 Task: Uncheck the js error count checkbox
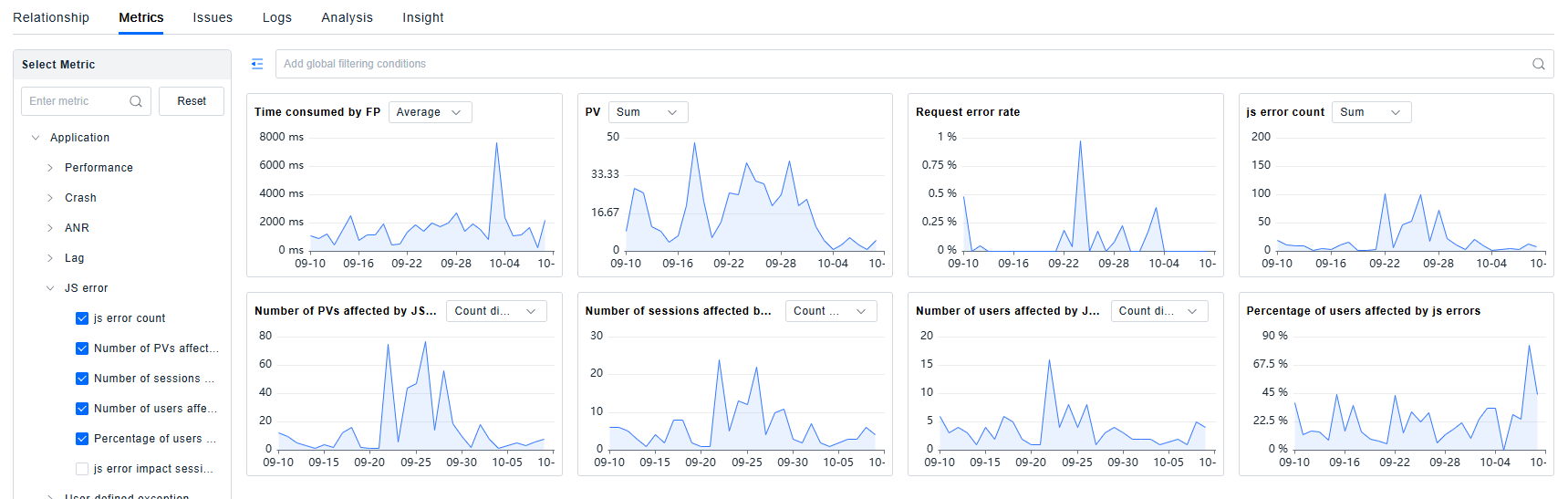coord(82,318)
